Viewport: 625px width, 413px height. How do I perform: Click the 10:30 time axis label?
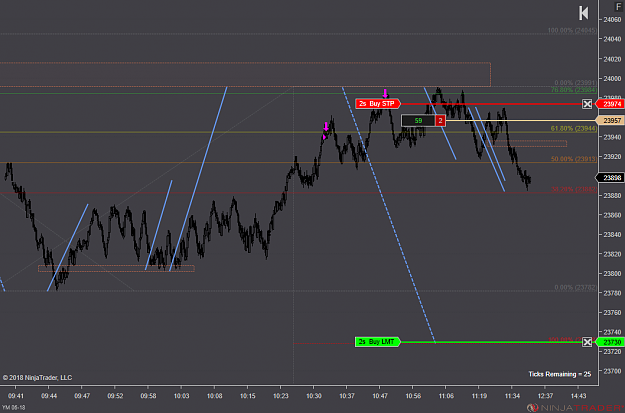[314, 396]
